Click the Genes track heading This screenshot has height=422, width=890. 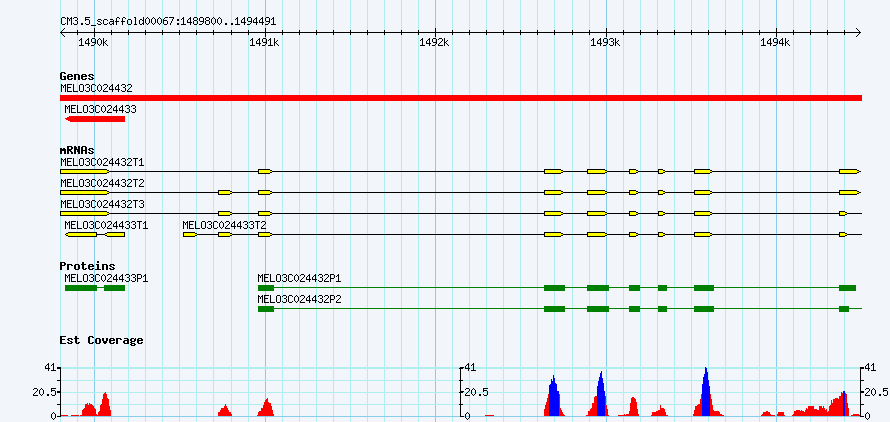tap(77, 76)
